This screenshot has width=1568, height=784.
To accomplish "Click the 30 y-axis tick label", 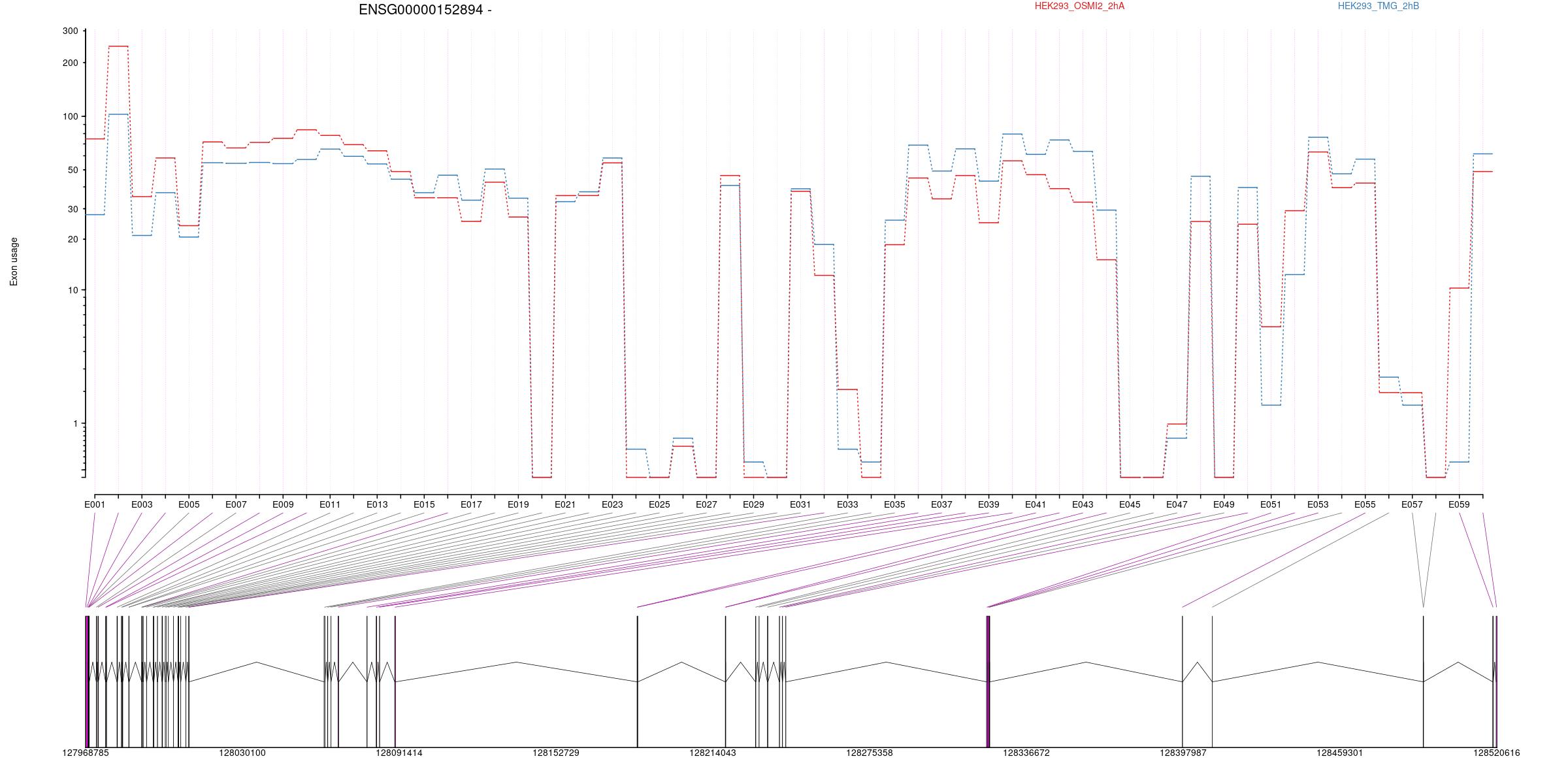I will coord(73,209).
